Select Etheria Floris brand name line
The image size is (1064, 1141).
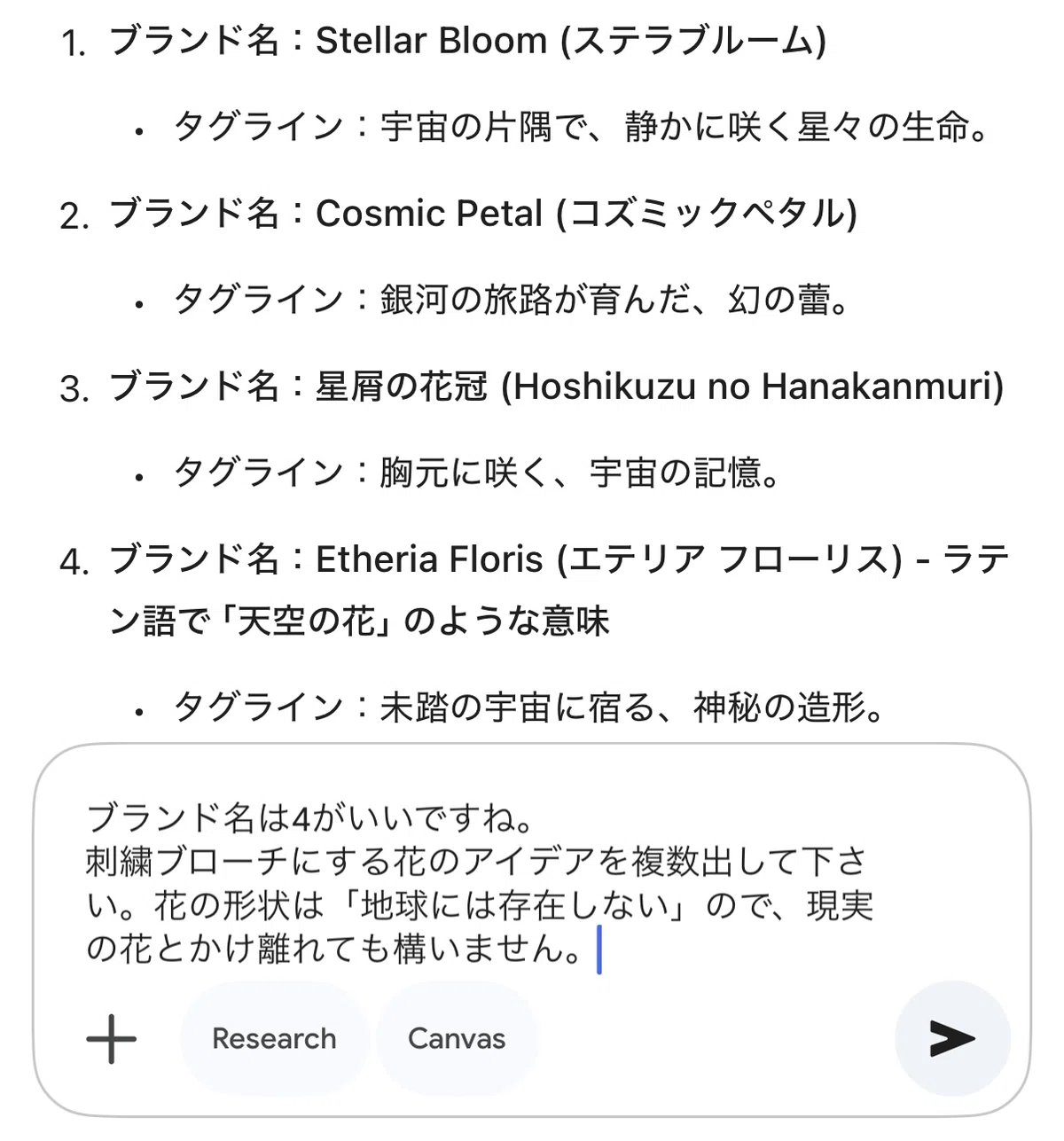pyautogui.click(x=559, y=590)
